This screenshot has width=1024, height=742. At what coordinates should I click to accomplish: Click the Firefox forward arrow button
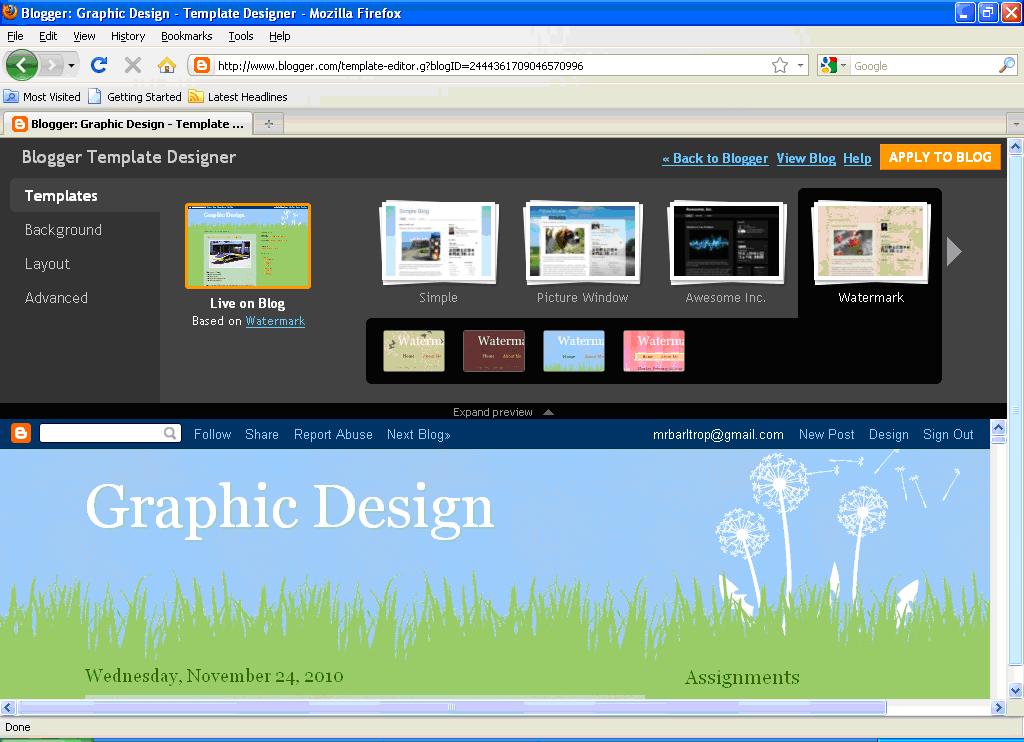[x=52, y=65]
